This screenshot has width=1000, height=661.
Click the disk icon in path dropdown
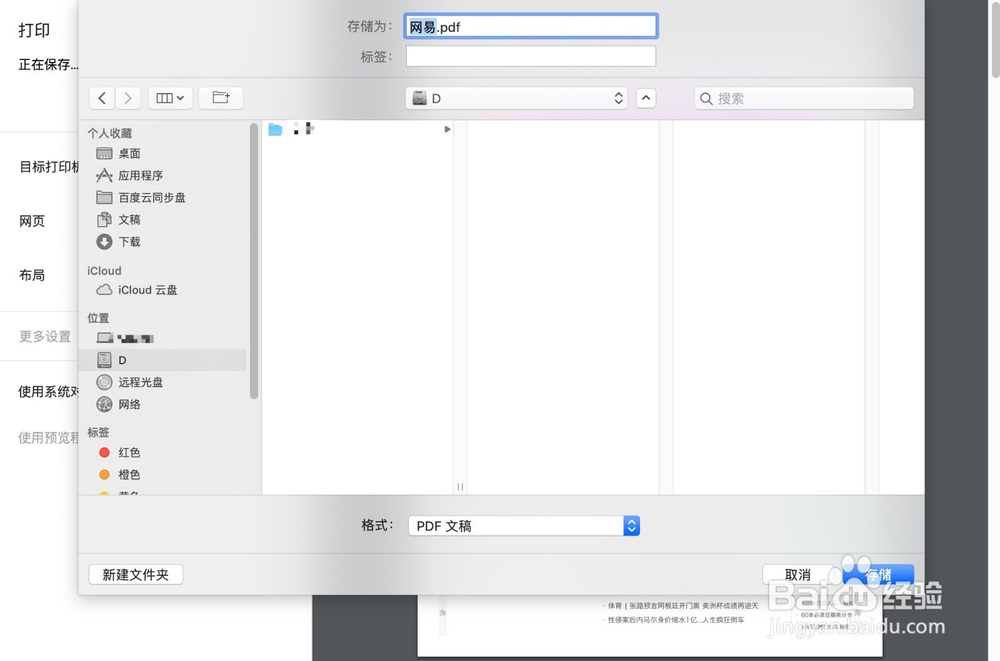tap(419, 98)
